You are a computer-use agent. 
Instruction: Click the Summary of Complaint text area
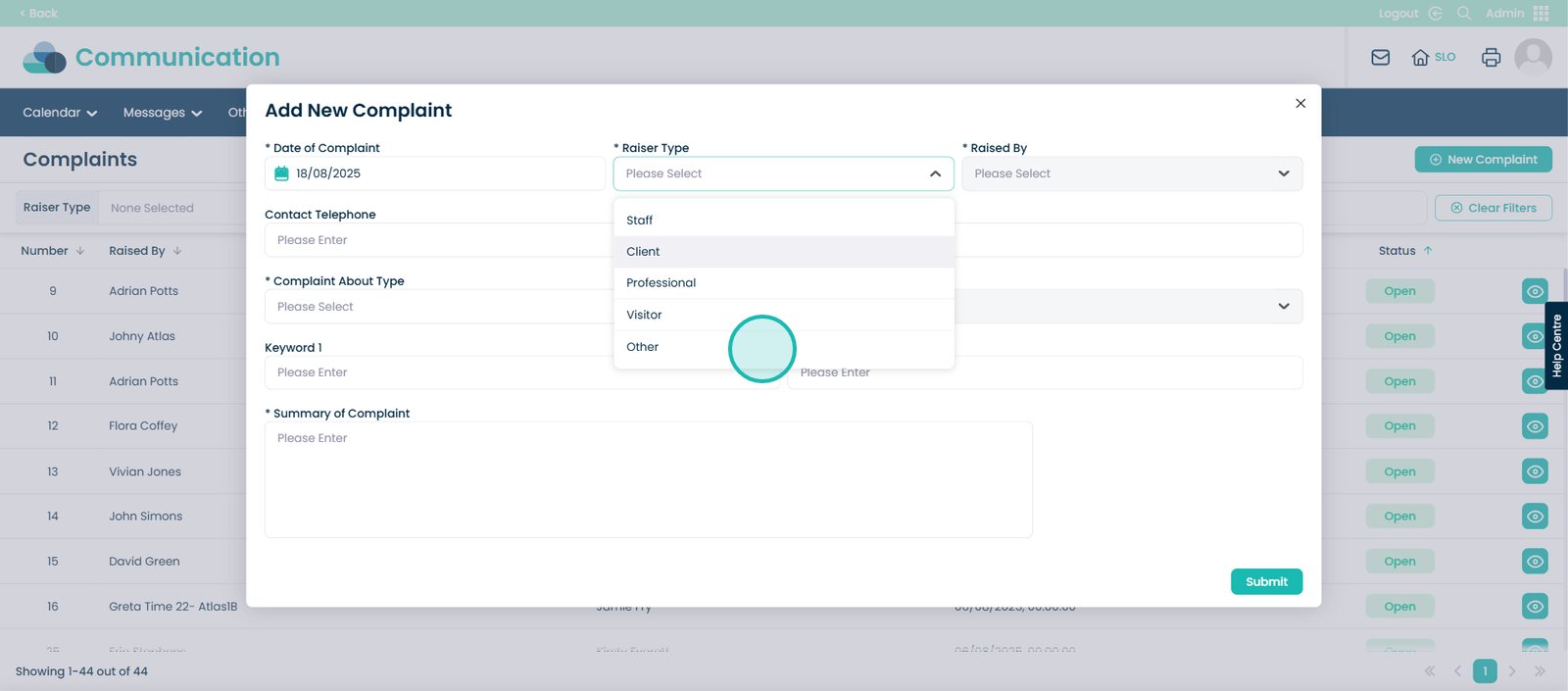(x=648, y=480)
